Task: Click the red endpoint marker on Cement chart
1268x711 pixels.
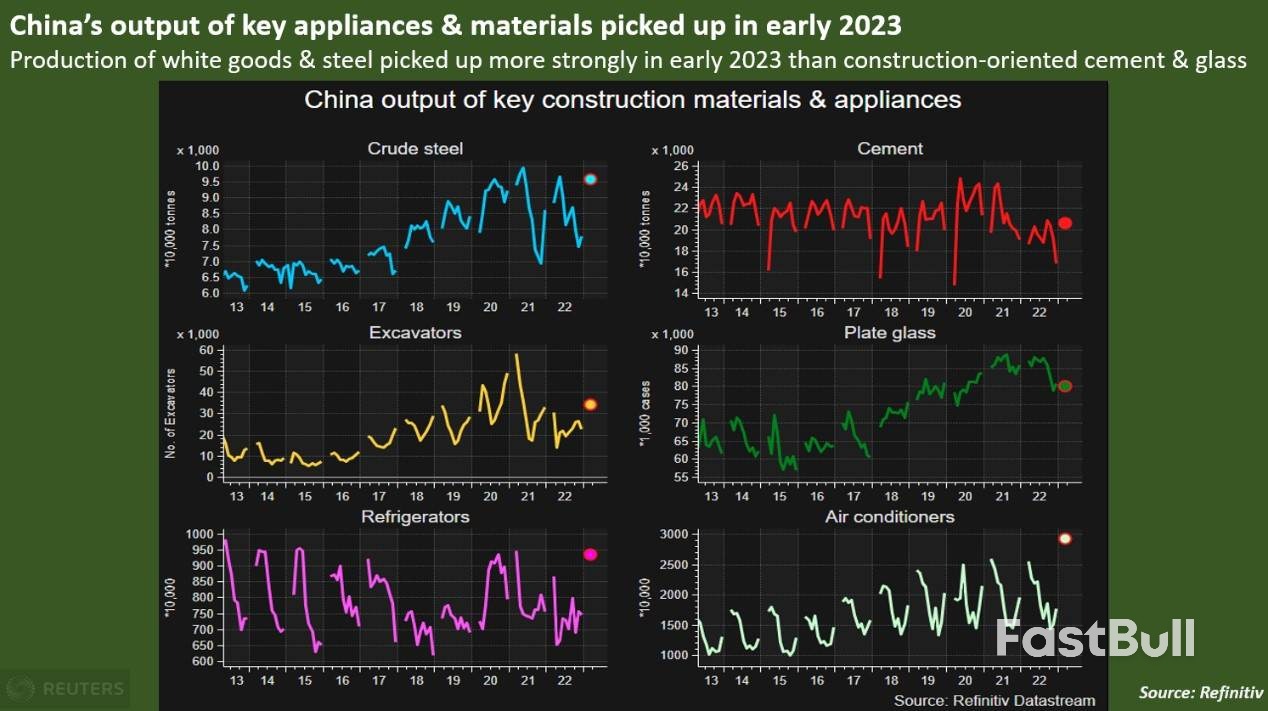Action: tap(1063, 224)
